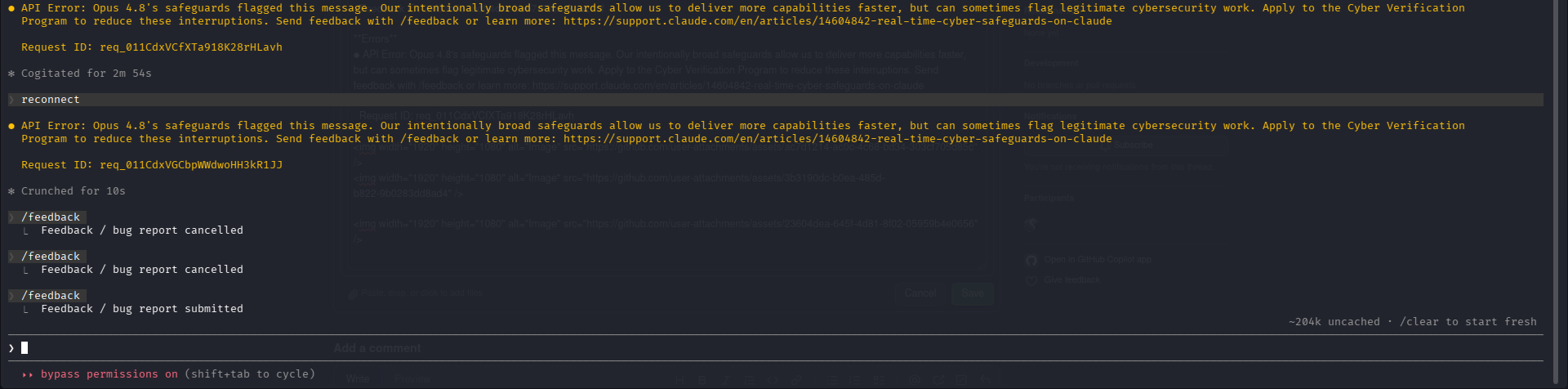Click the '~204k uncached' token notice

point(1334,322)
